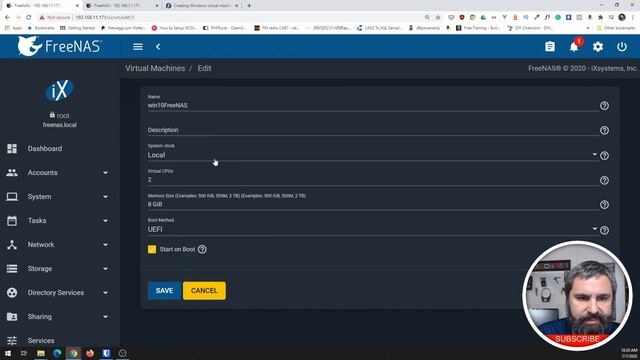640x360 pixels.
Task: Open Accounts in the sidebar
Action: point(42,173)
